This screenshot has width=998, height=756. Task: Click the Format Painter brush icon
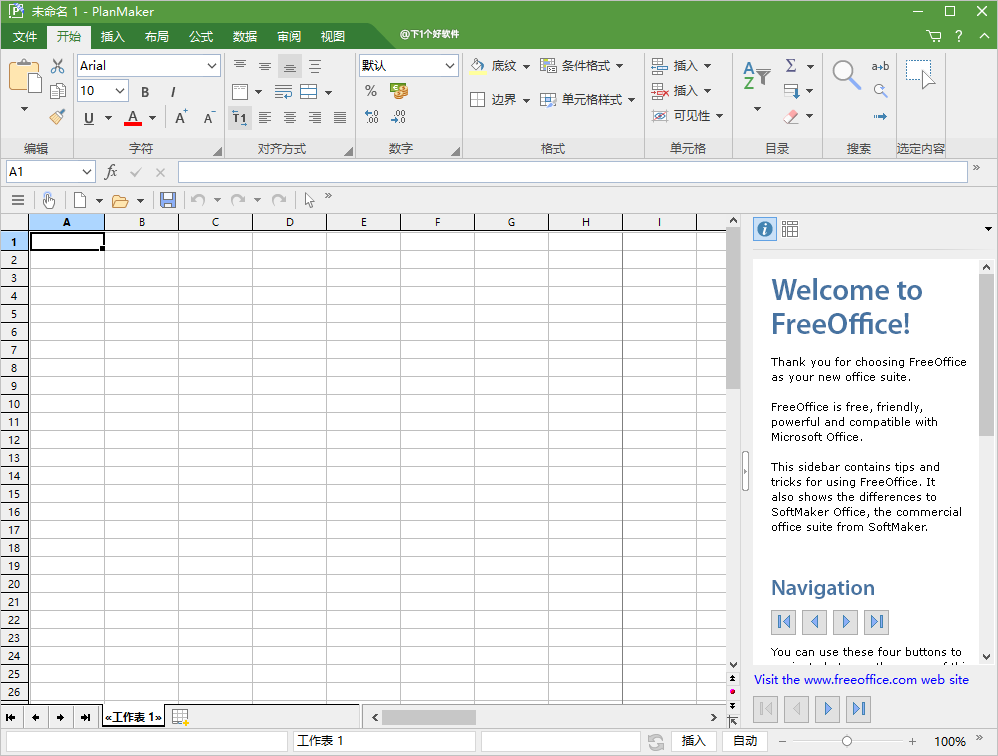(58, 116)
